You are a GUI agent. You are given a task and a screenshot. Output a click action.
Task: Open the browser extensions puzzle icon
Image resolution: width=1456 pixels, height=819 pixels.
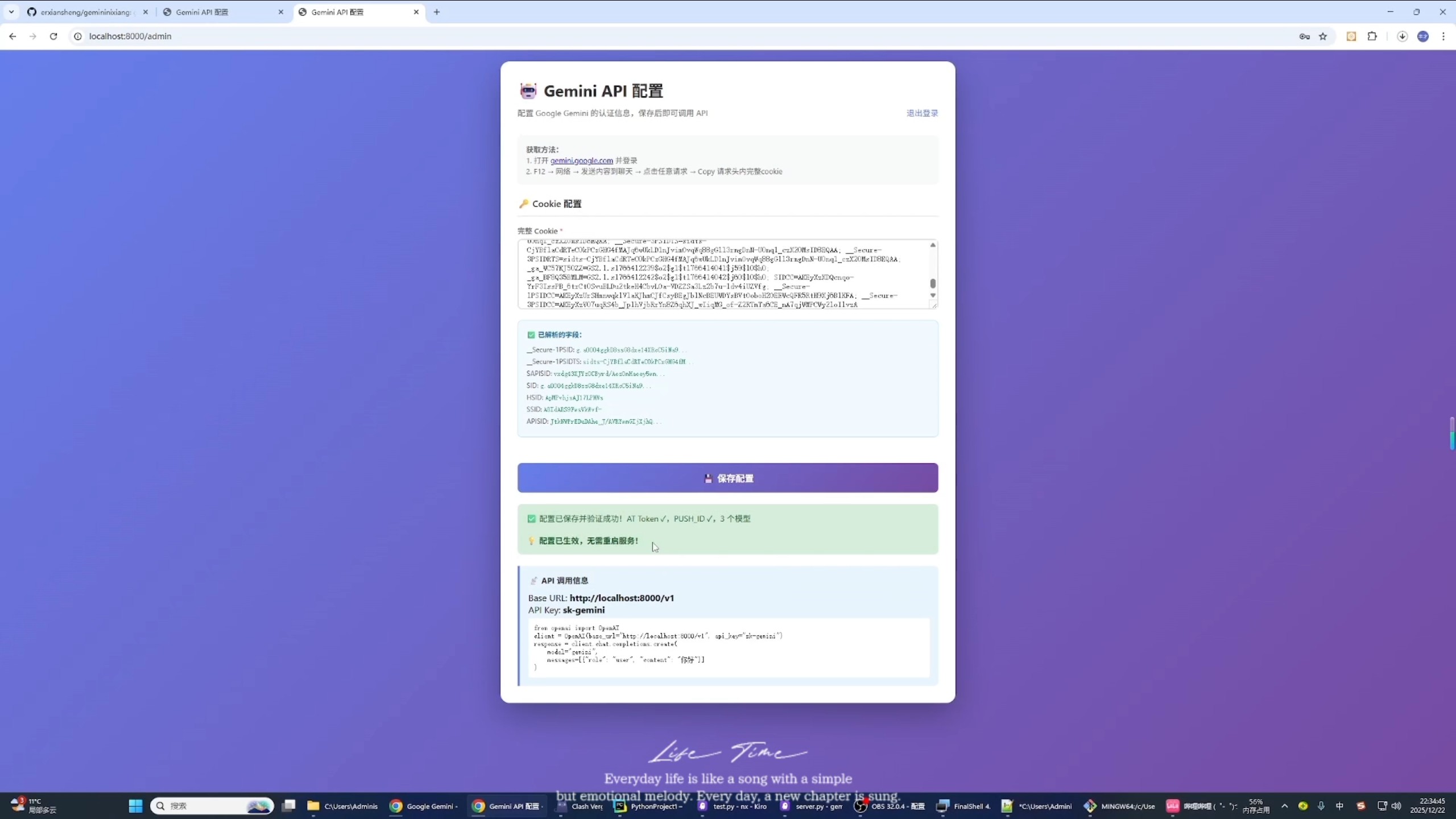coord(1372,36)
